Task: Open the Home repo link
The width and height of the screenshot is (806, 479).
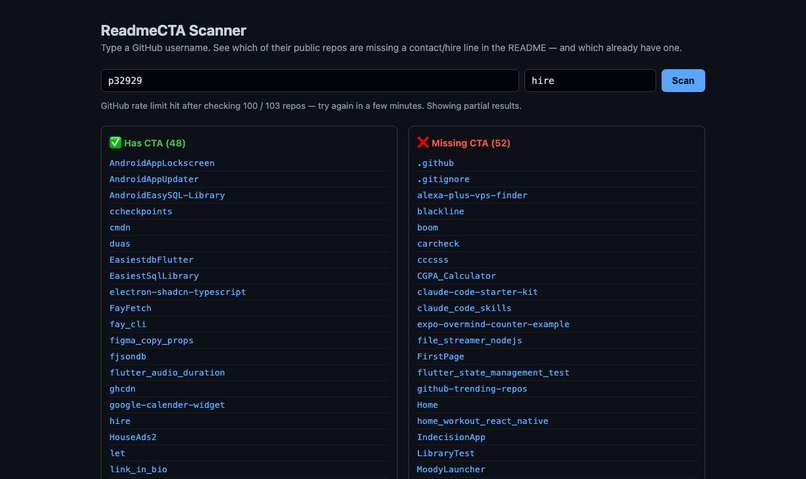Action: pyautogui.click(x=428, y=405)
